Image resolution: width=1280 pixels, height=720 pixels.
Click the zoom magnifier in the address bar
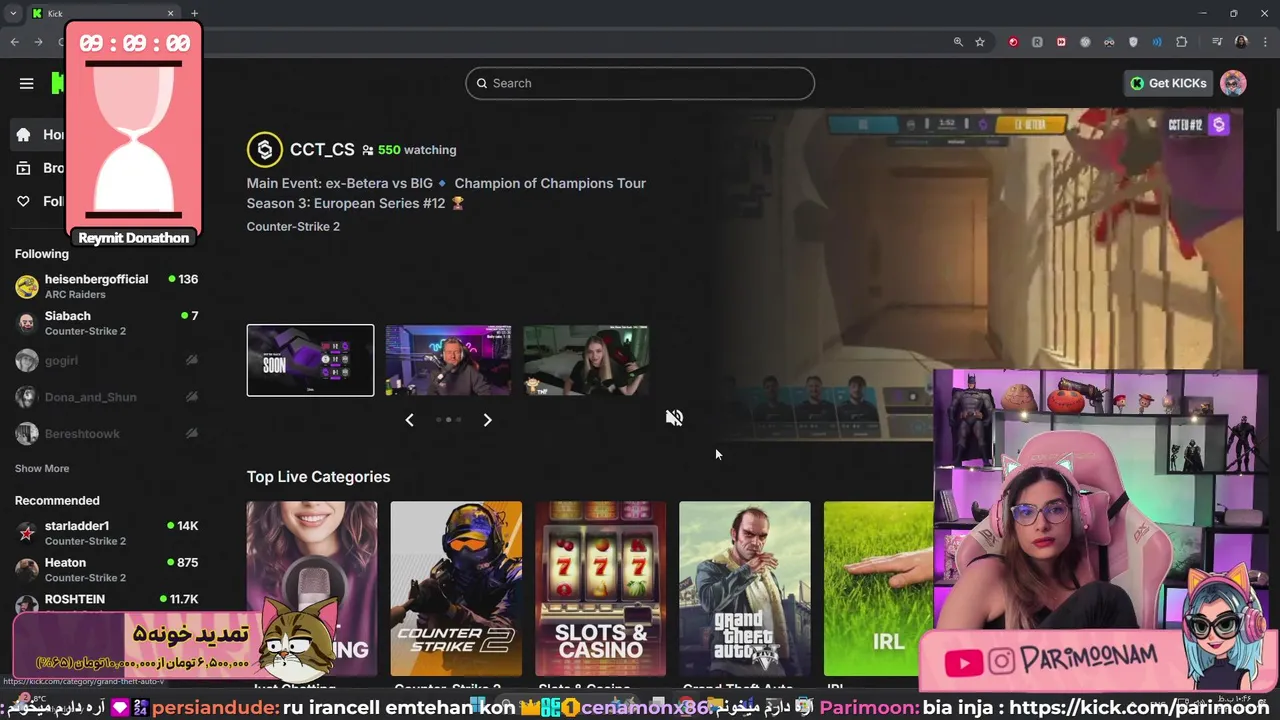958,42
